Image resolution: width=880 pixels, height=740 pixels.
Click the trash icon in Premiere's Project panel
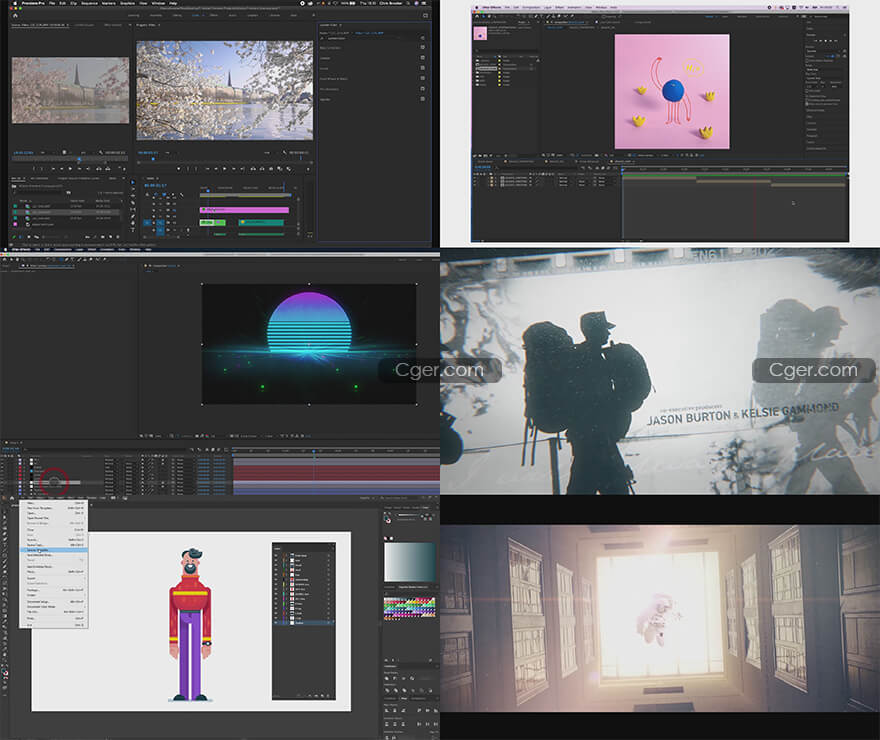pos(118,237)
